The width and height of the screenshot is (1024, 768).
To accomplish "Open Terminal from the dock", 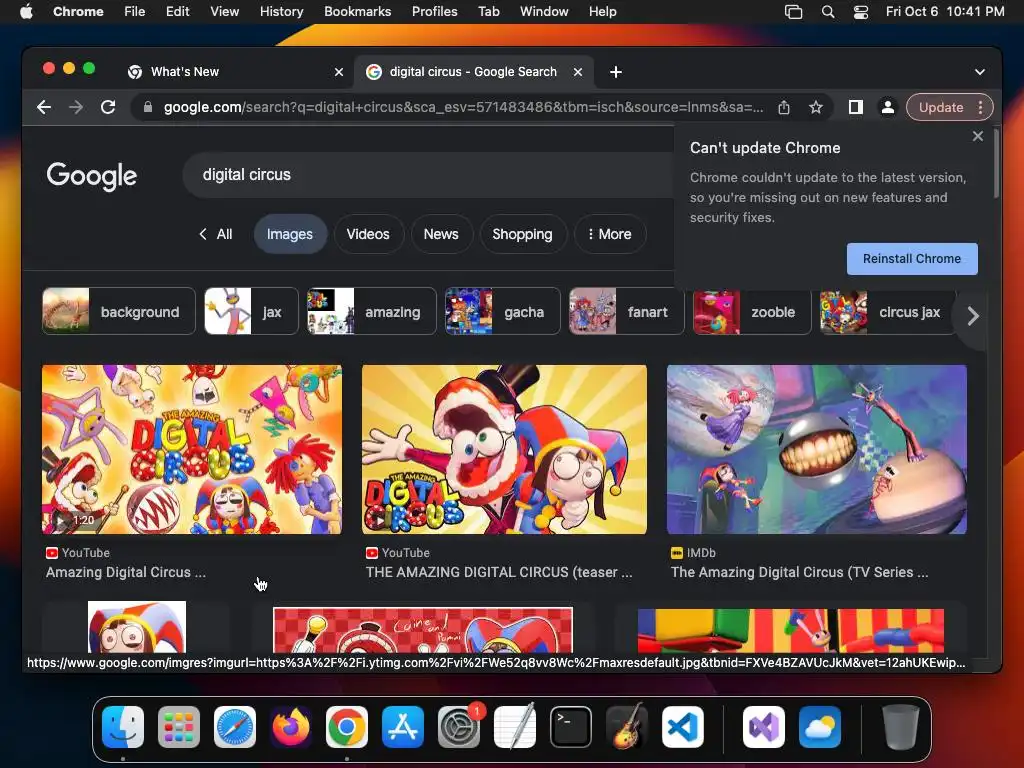I will click(x=571, y=727).
